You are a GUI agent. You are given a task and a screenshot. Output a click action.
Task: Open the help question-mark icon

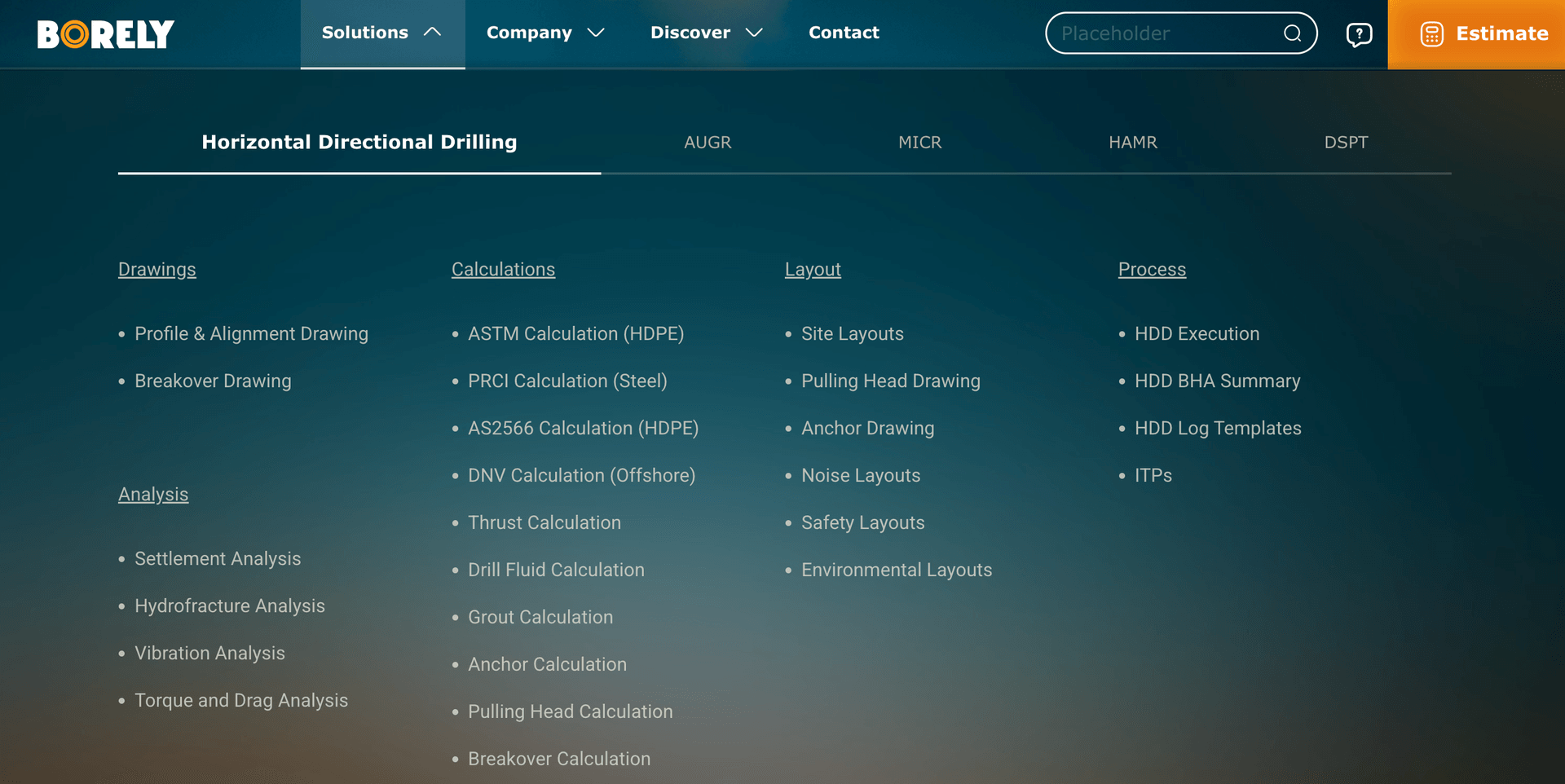click(1359, 34)
